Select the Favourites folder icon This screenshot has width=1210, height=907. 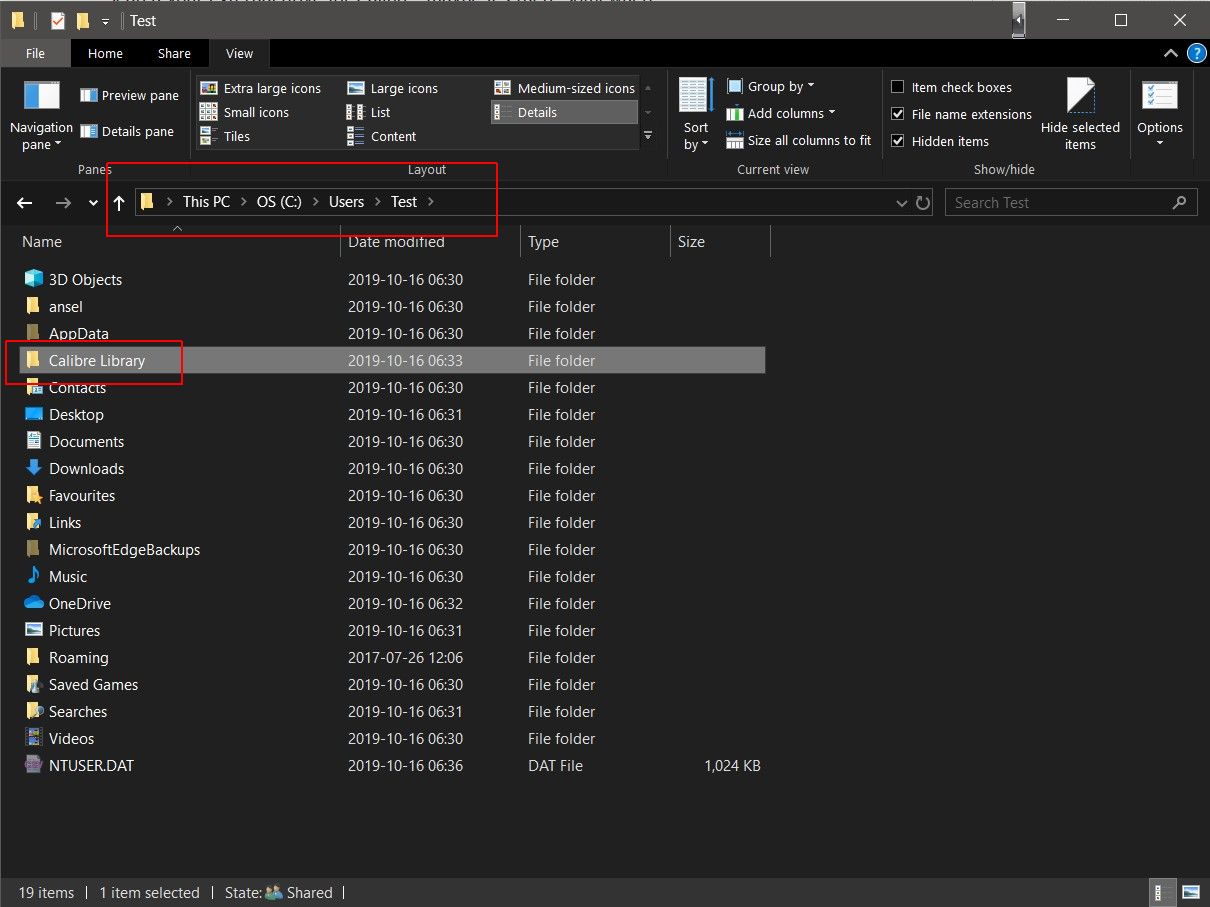coord(34,495)
